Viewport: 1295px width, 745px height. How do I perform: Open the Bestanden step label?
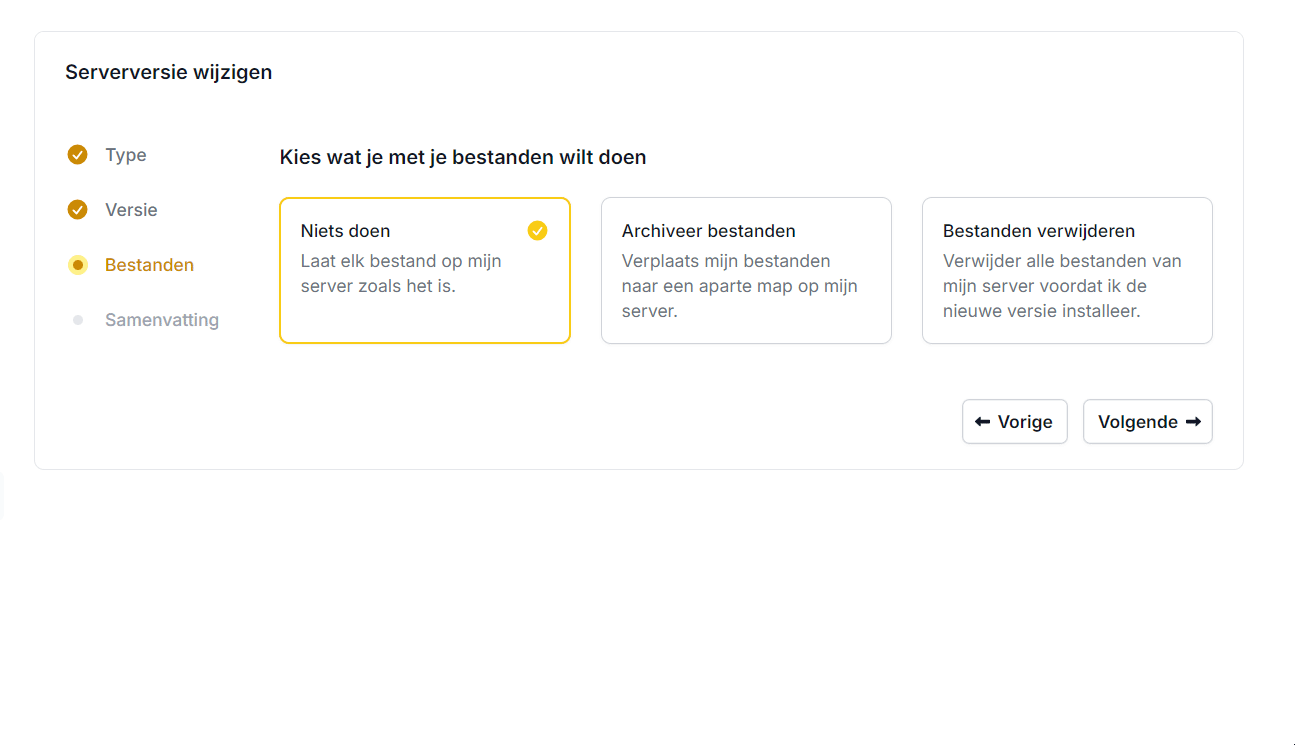click(x=149, y=265)
